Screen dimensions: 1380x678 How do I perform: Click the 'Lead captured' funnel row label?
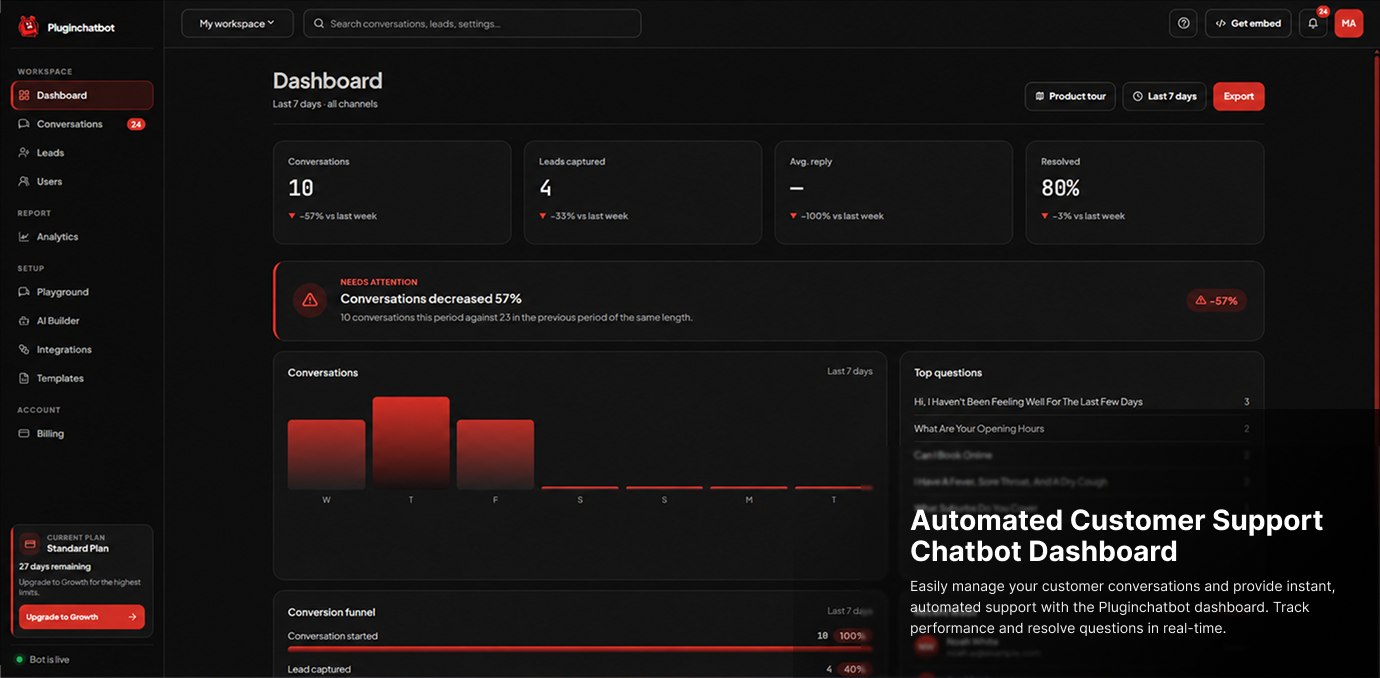319,670
